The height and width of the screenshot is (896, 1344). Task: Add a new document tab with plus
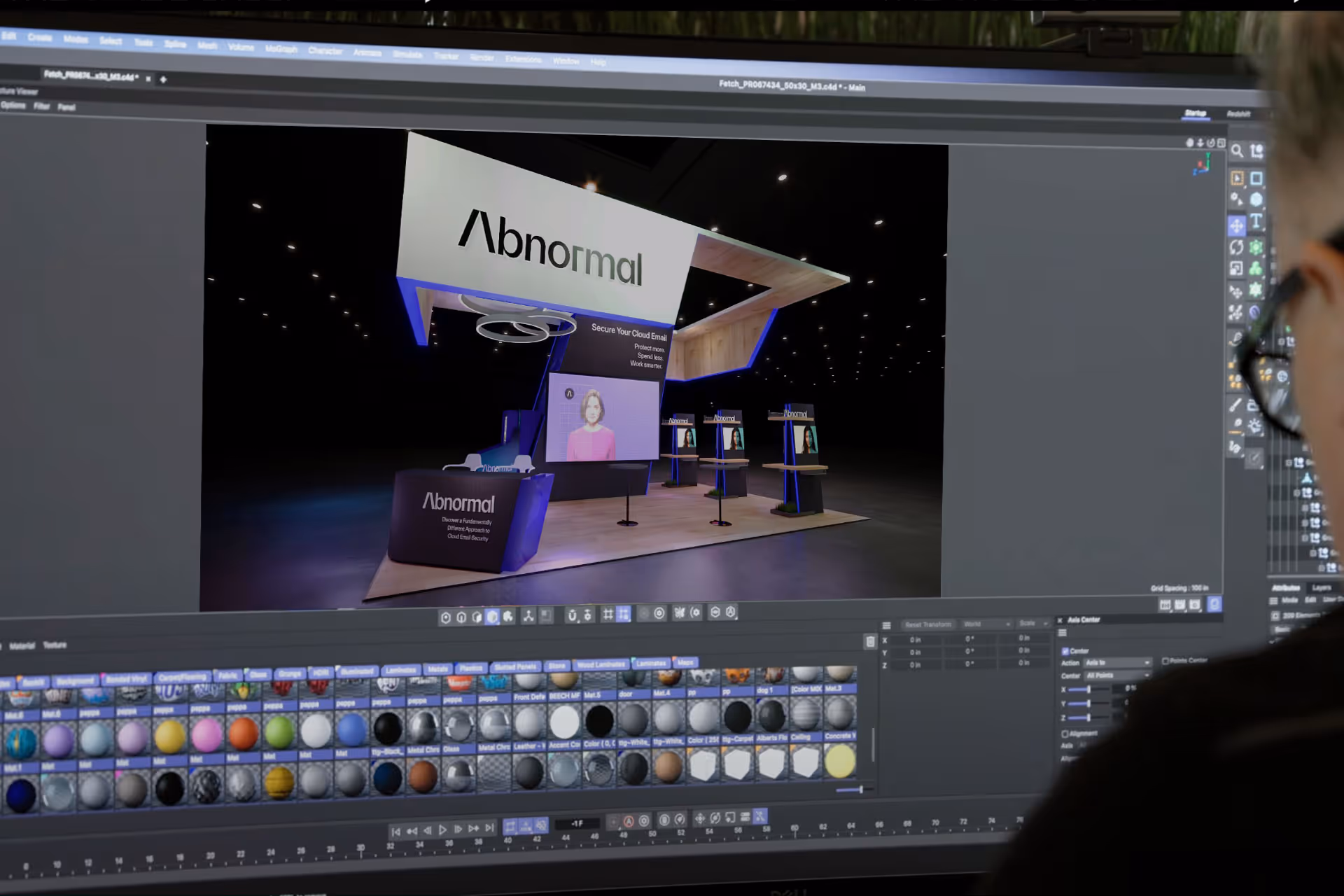163,80
